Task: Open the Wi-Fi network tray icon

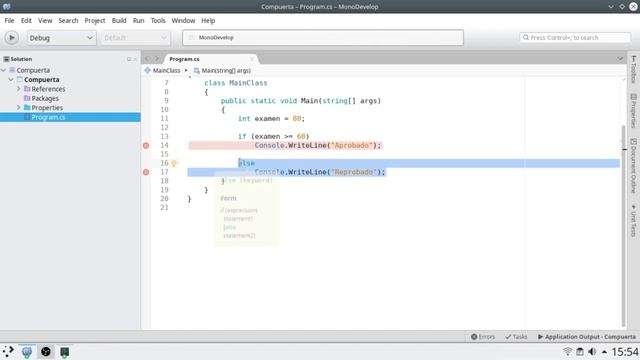Action: pyautogui.click(x=567, y=351)
